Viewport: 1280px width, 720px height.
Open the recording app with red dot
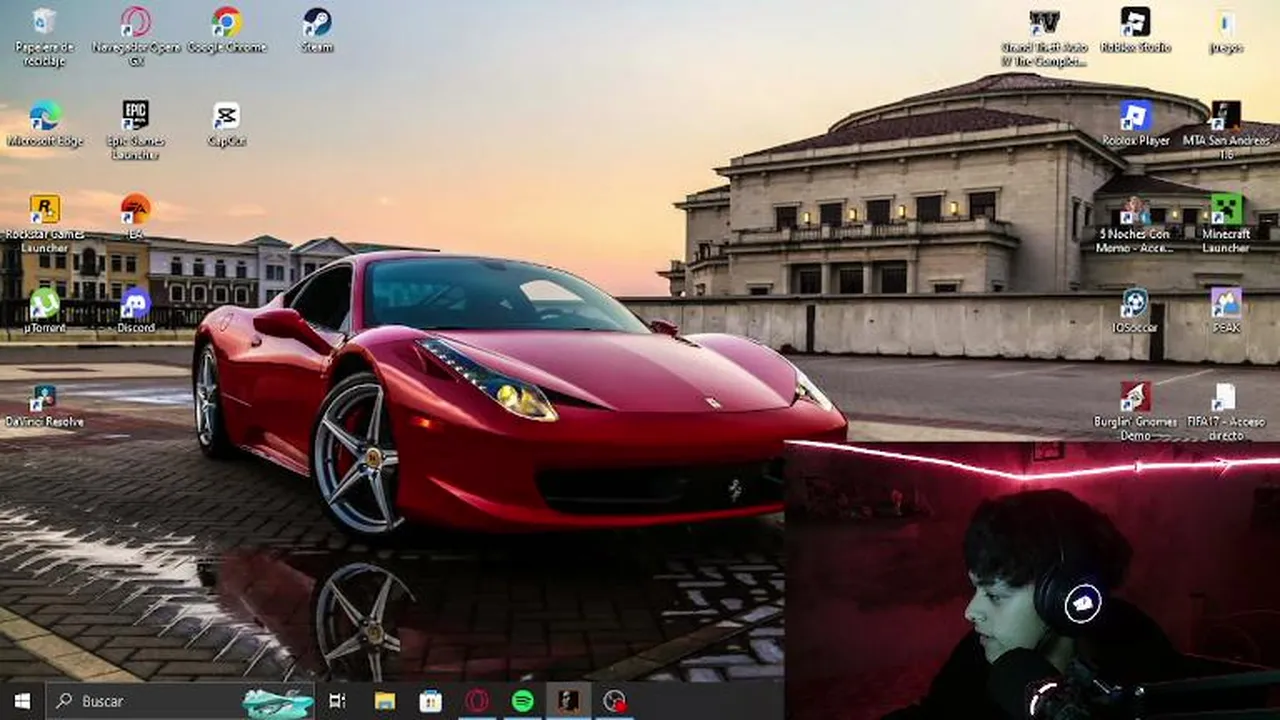pos(615,701)
